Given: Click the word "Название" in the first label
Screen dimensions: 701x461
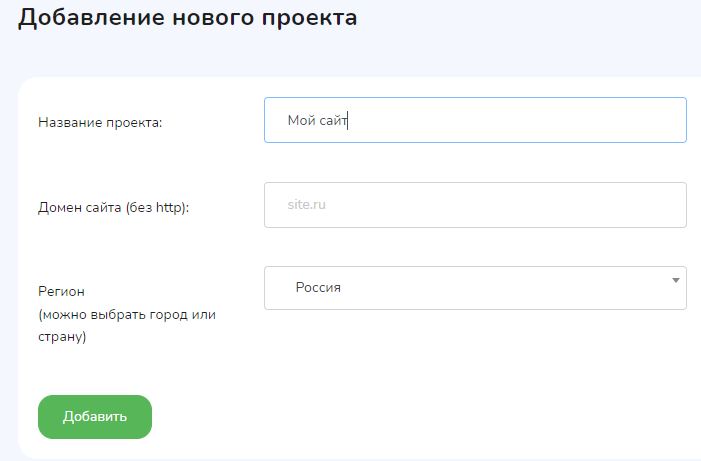Looking at the screenshot, I should coord(68,122).
